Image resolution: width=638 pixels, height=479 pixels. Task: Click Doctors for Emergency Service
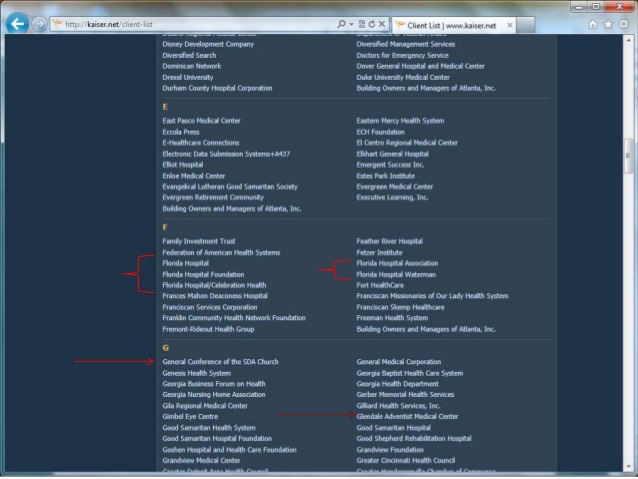point(402,55)
